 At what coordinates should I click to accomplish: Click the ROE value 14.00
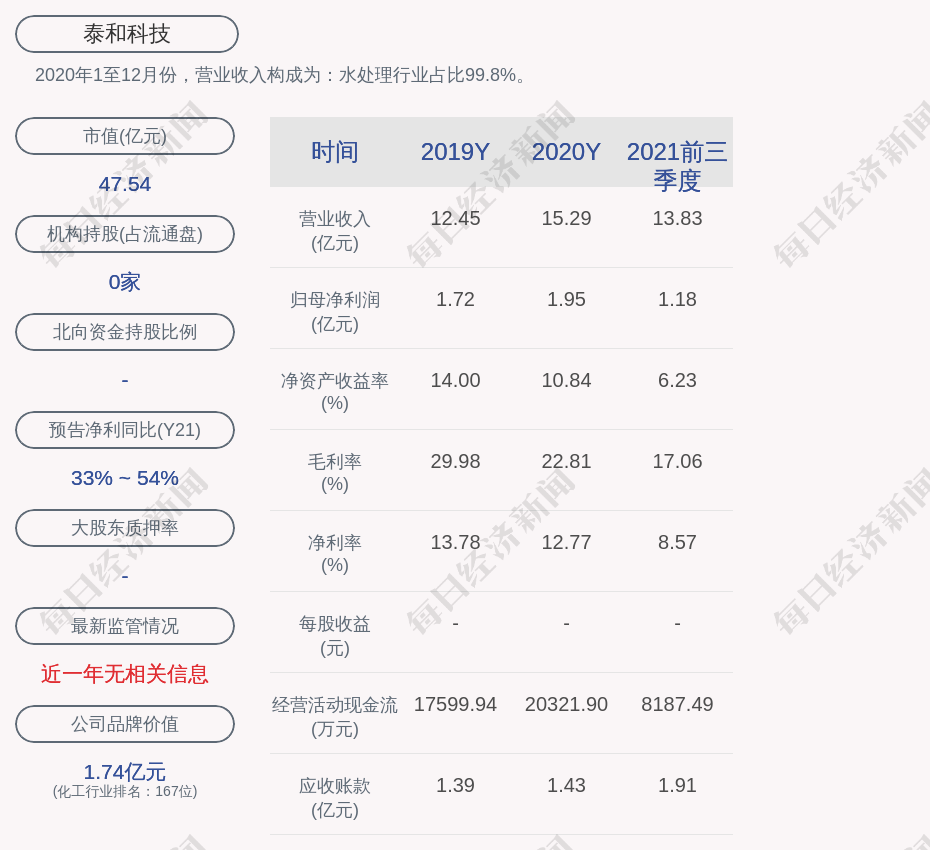(456, 380)
